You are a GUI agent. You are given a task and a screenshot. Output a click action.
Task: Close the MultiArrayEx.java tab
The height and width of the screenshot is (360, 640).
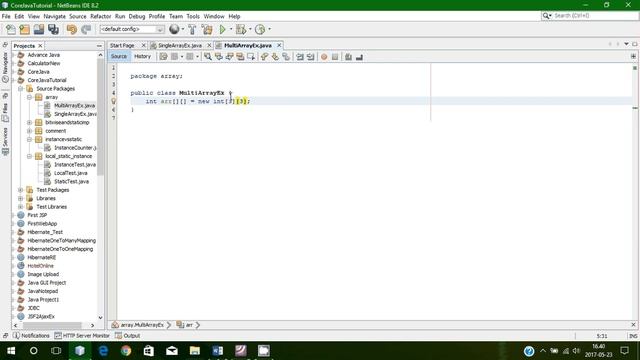tap(279, 45)
